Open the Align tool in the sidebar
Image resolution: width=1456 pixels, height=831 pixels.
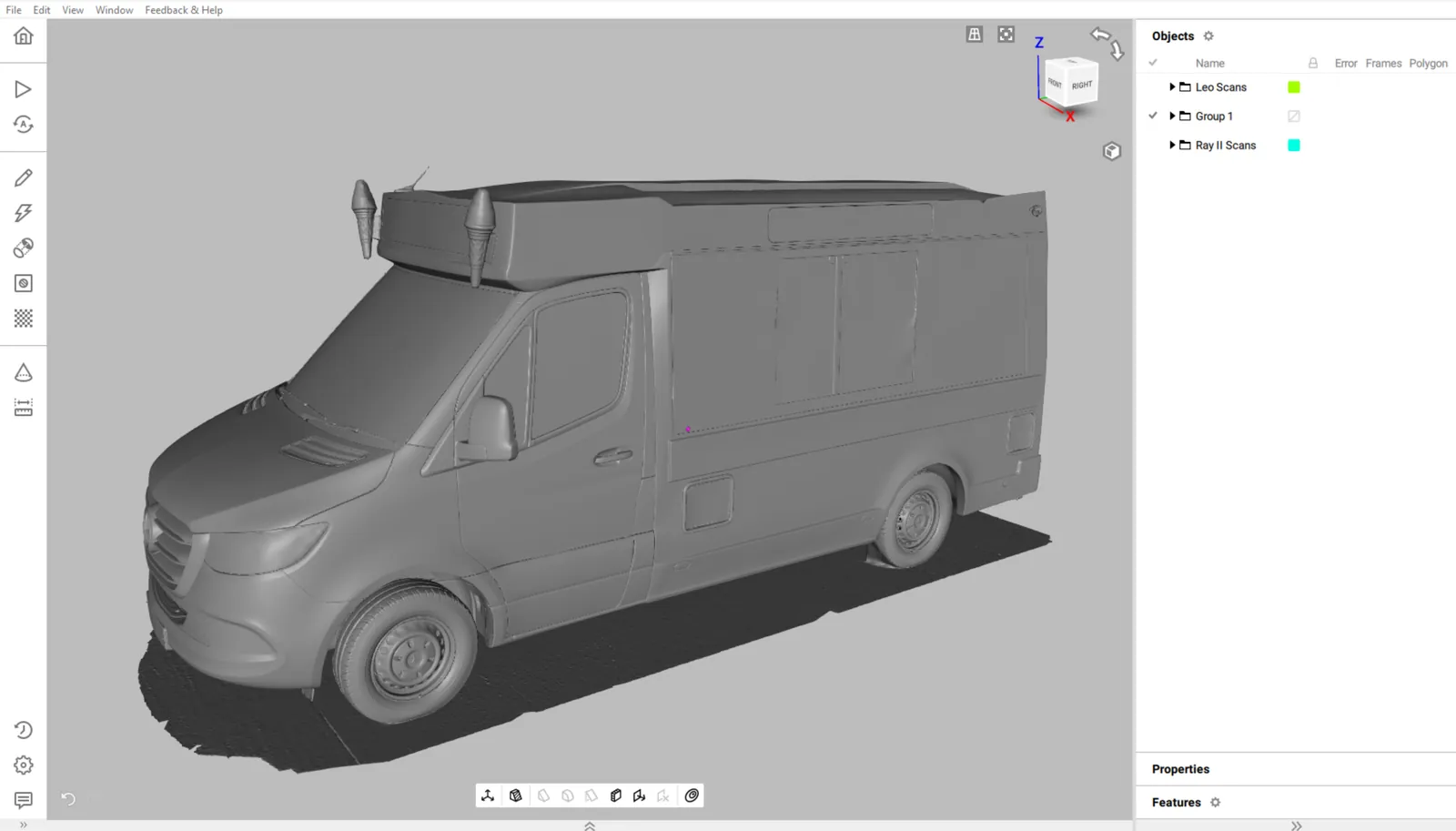[24, 283]
